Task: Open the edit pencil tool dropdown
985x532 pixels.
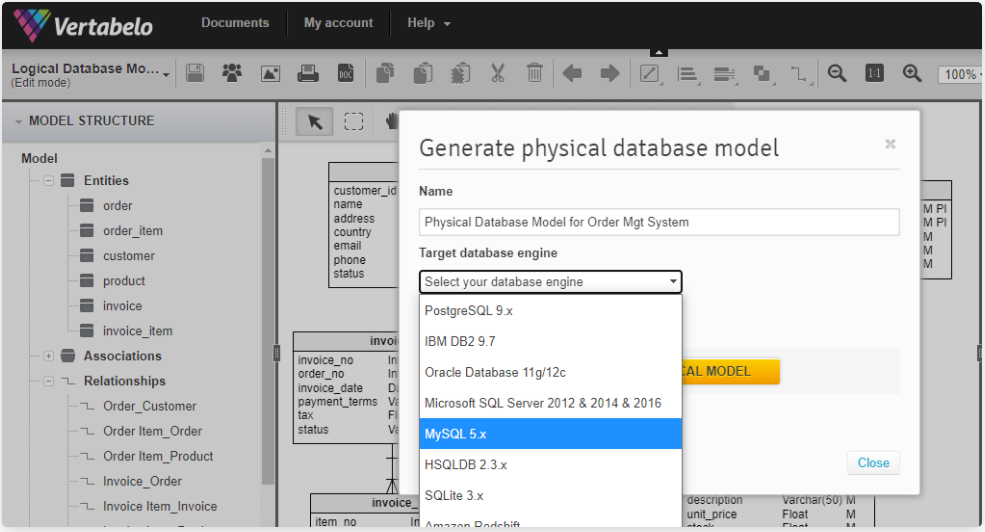Action: [651, 74]
